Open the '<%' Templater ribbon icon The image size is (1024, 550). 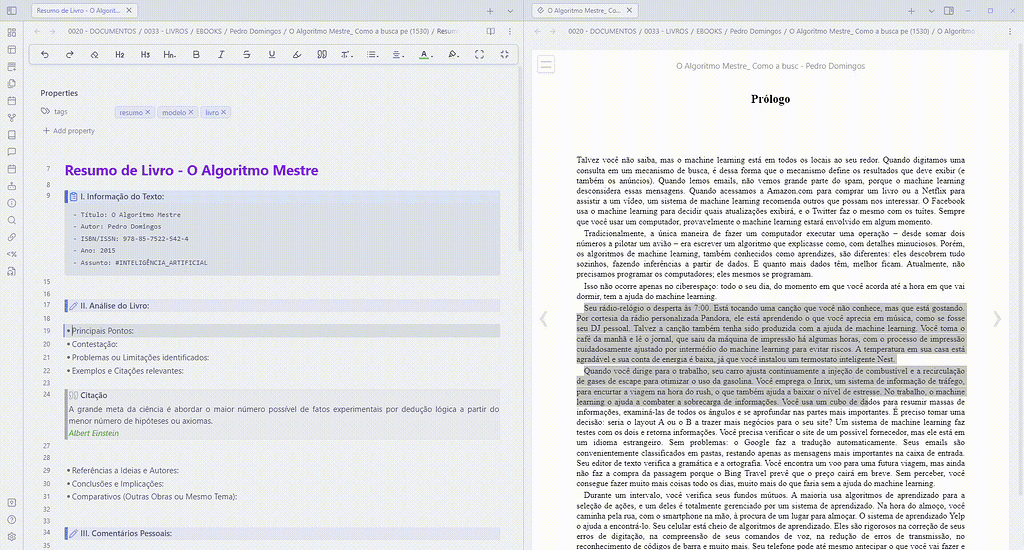[x=12, y=254]
